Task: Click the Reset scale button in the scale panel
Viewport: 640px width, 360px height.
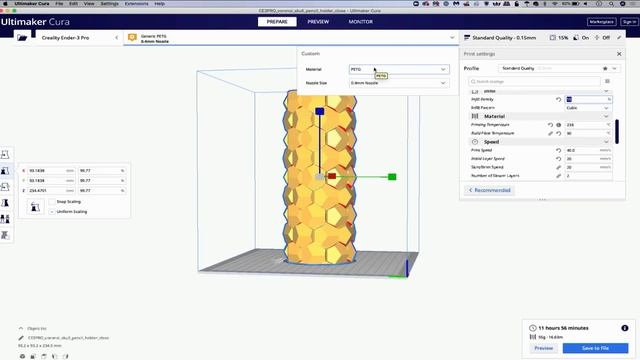Action: coord(35,207)
